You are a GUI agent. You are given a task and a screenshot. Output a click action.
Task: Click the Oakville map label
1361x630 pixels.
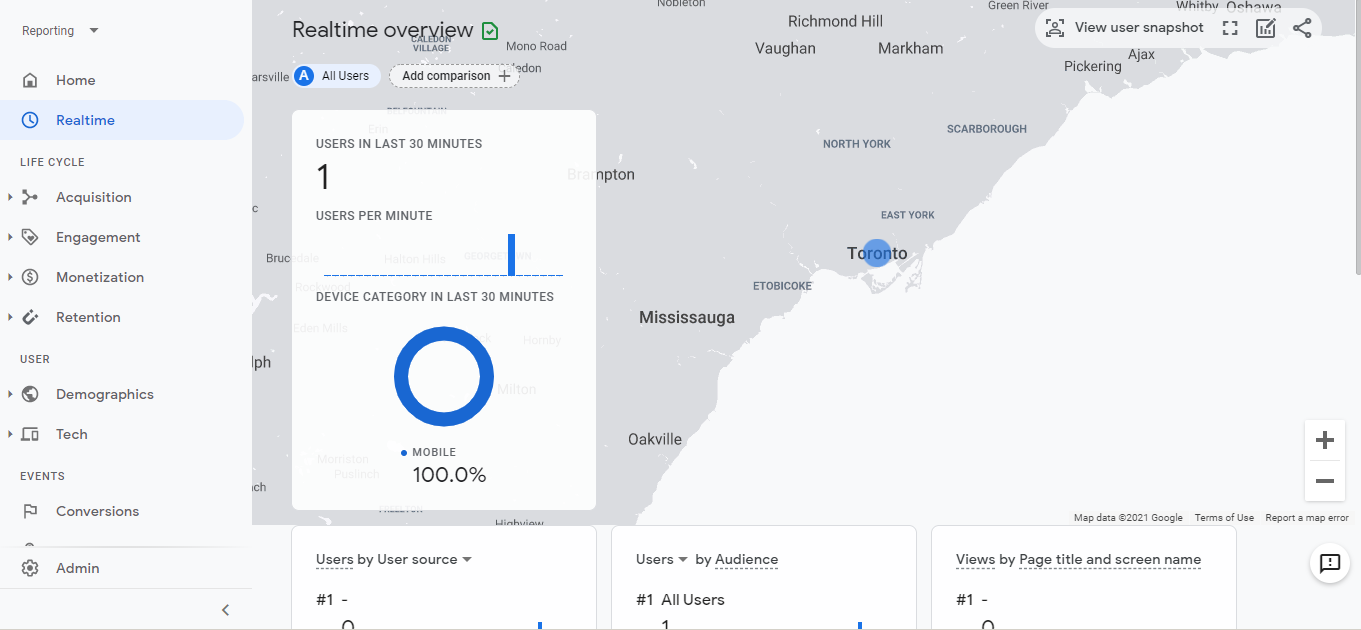pos(655,439)
